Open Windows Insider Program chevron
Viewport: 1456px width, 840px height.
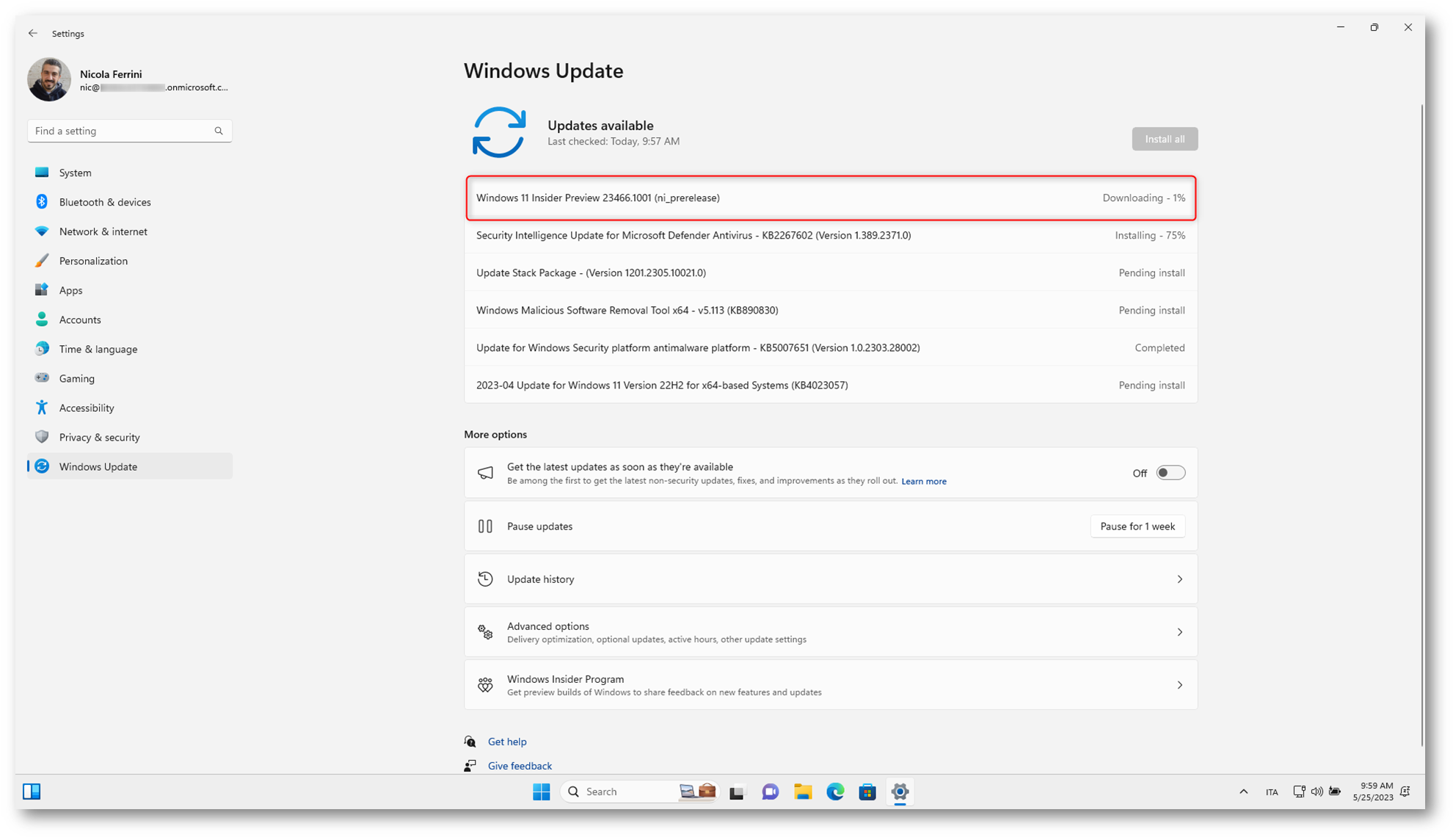click(1179, 685)
